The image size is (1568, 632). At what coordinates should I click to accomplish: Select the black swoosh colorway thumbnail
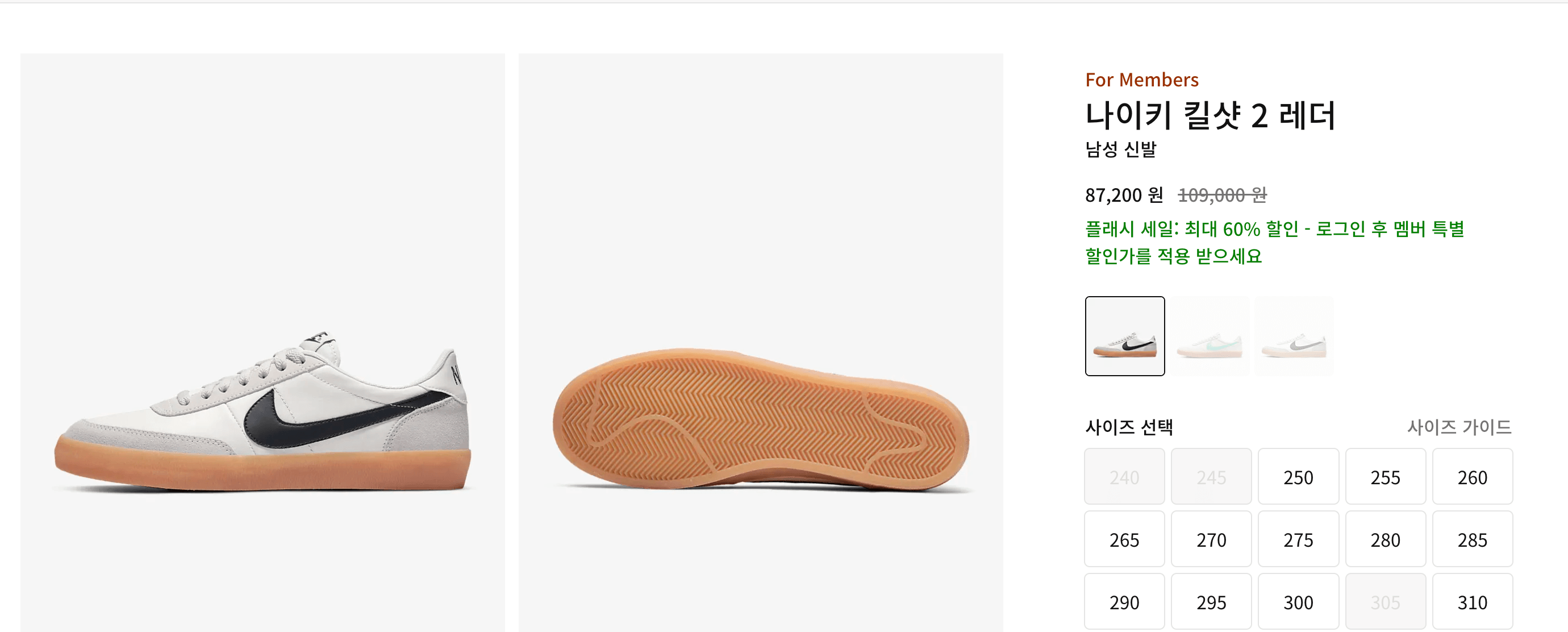(1124, 336)
